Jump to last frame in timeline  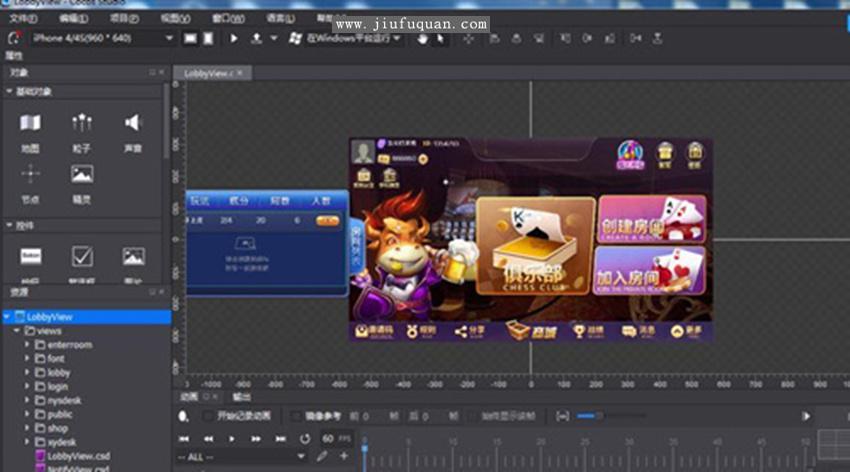click(x=280, y=438)
